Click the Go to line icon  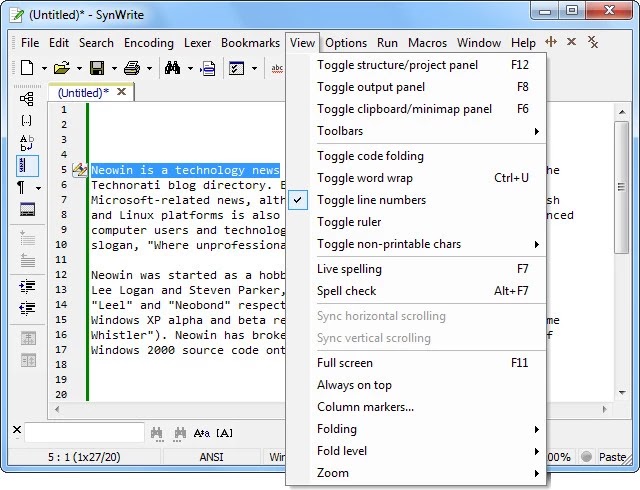click(x=208, y=68)
